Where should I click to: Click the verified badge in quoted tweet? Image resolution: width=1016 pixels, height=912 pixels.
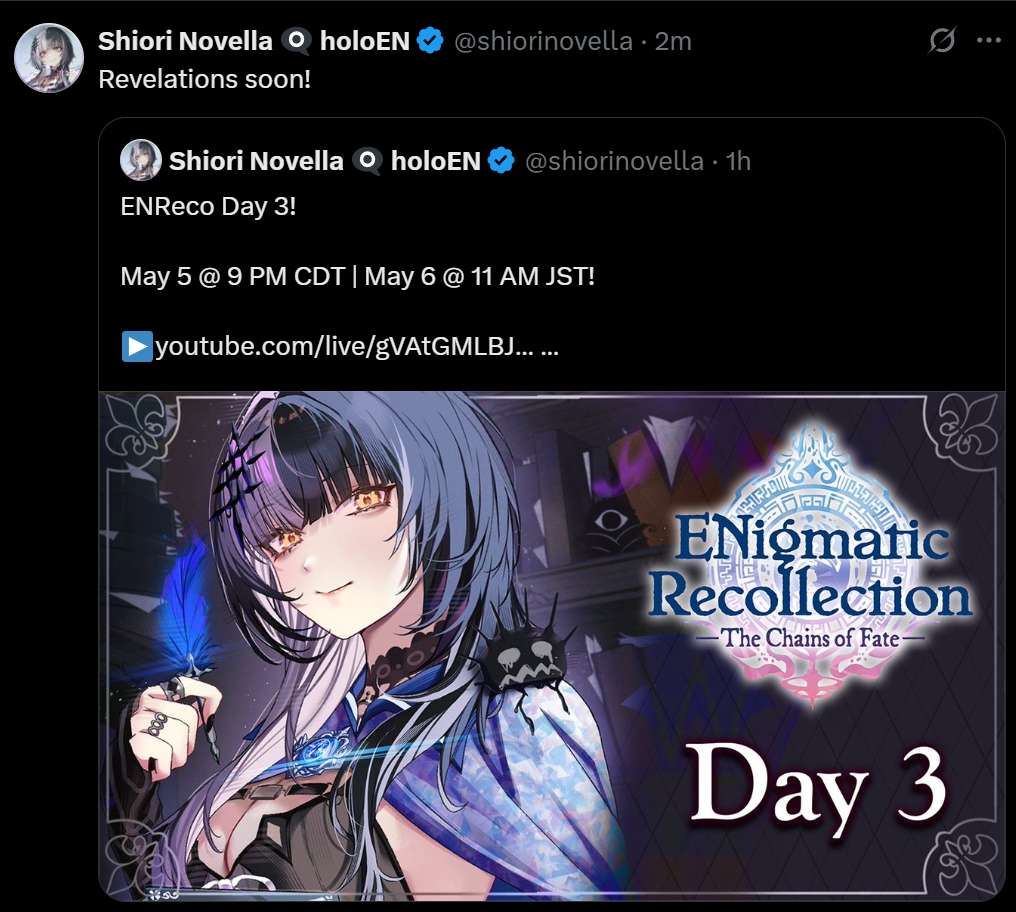[x=501, y=160]
